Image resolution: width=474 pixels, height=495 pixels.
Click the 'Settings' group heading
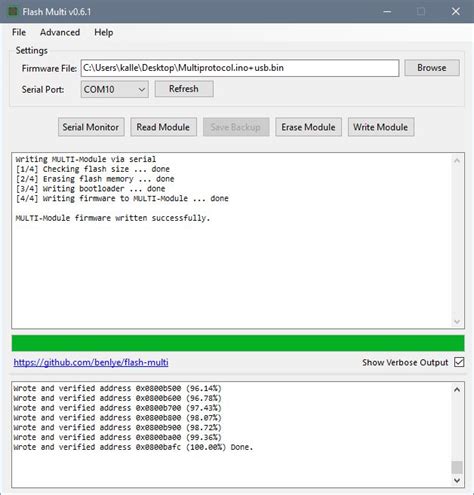point(31,50)
